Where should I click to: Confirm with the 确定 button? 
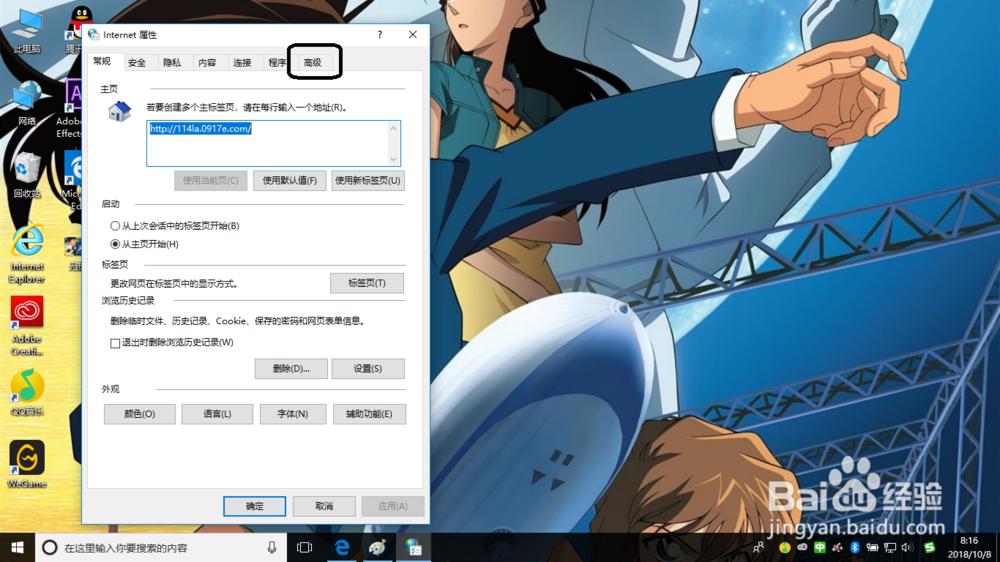tap(254, 506)
